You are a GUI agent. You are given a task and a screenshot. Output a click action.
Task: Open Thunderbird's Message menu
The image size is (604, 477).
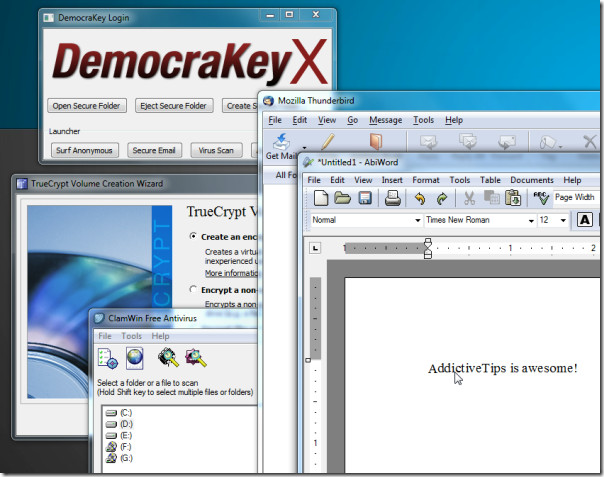(386, 120)
